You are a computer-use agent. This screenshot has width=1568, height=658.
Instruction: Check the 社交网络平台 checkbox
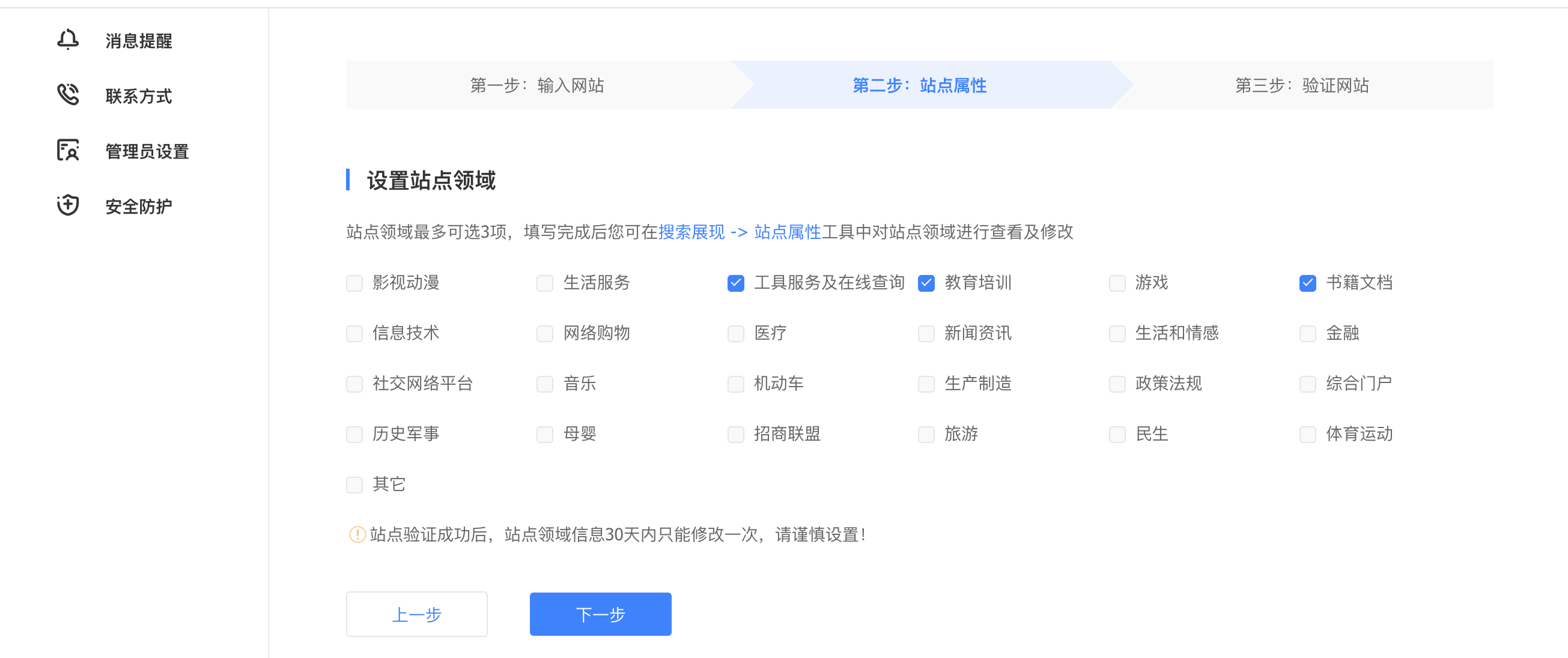[354, 384]
